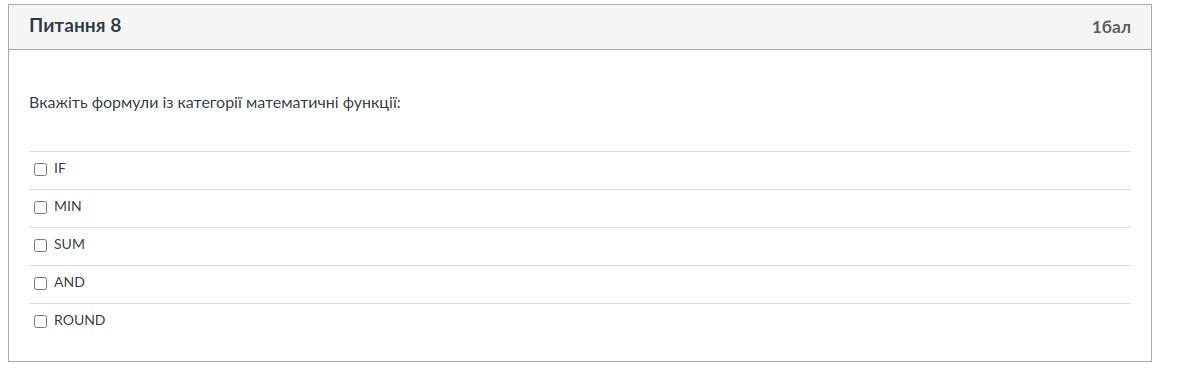Click the '1бал' points indicator
This screenshot has height=380, width=1180.
pos(1111,27)
